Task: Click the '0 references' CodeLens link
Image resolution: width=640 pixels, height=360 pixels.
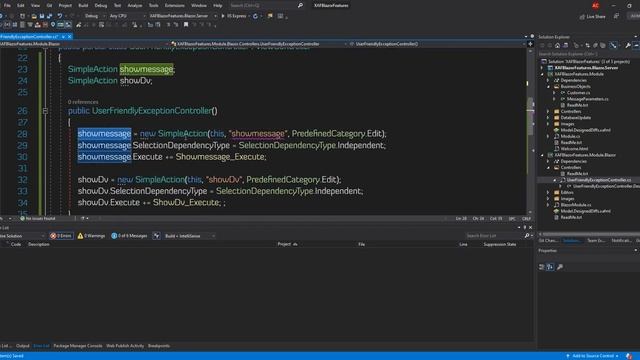Action: tap(83, 102)
